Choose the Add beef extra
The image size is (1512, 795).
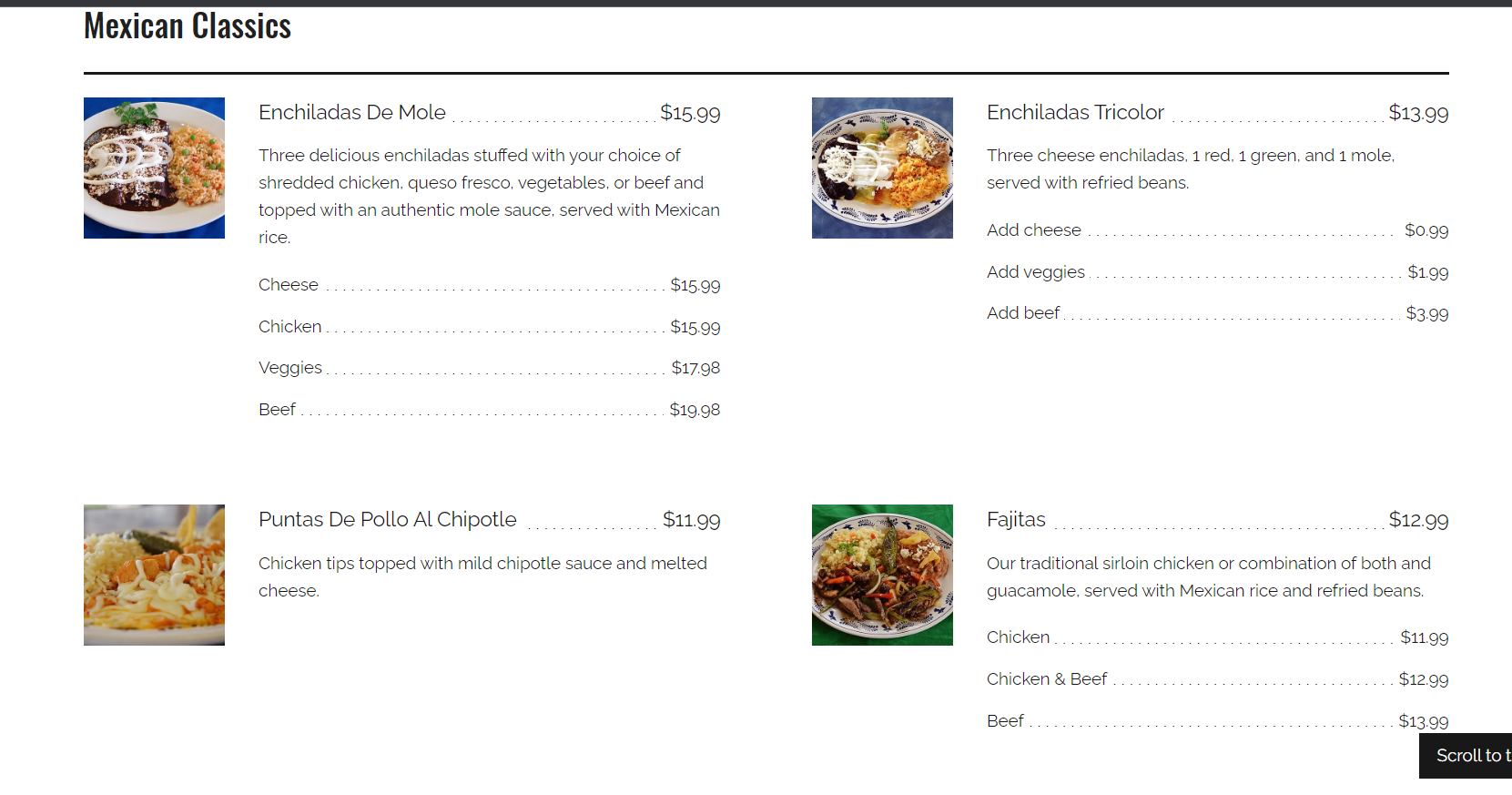coord(1023,313)
